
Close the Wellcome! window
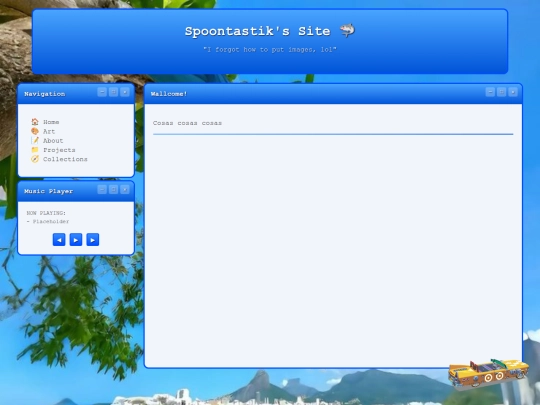[513, 92]
